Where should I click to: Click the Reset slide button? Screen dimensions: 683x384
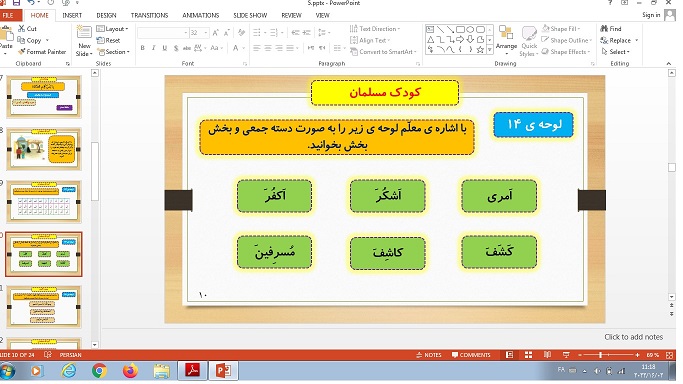(109, 40)
